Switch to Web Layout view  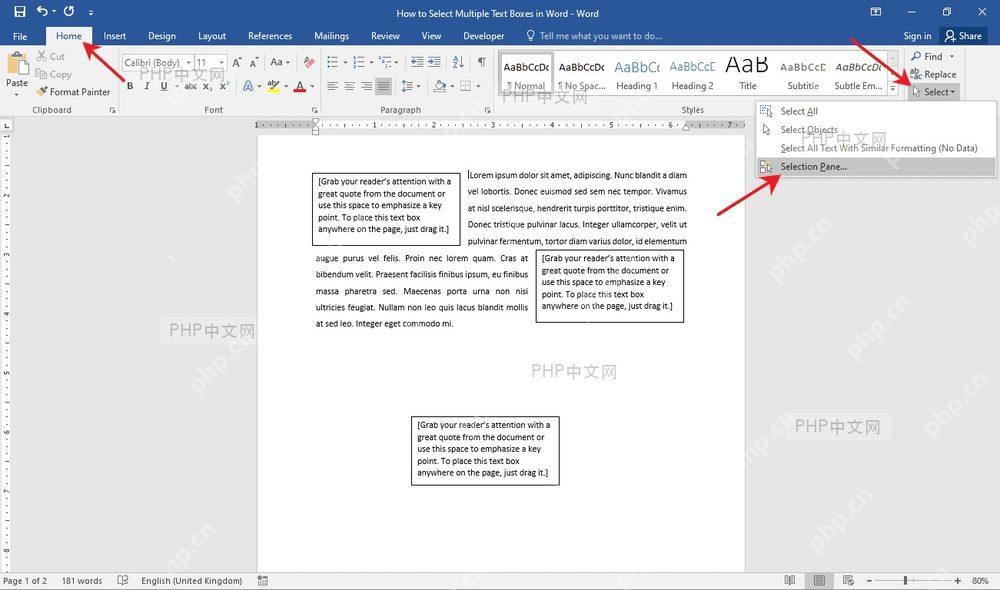848,580
